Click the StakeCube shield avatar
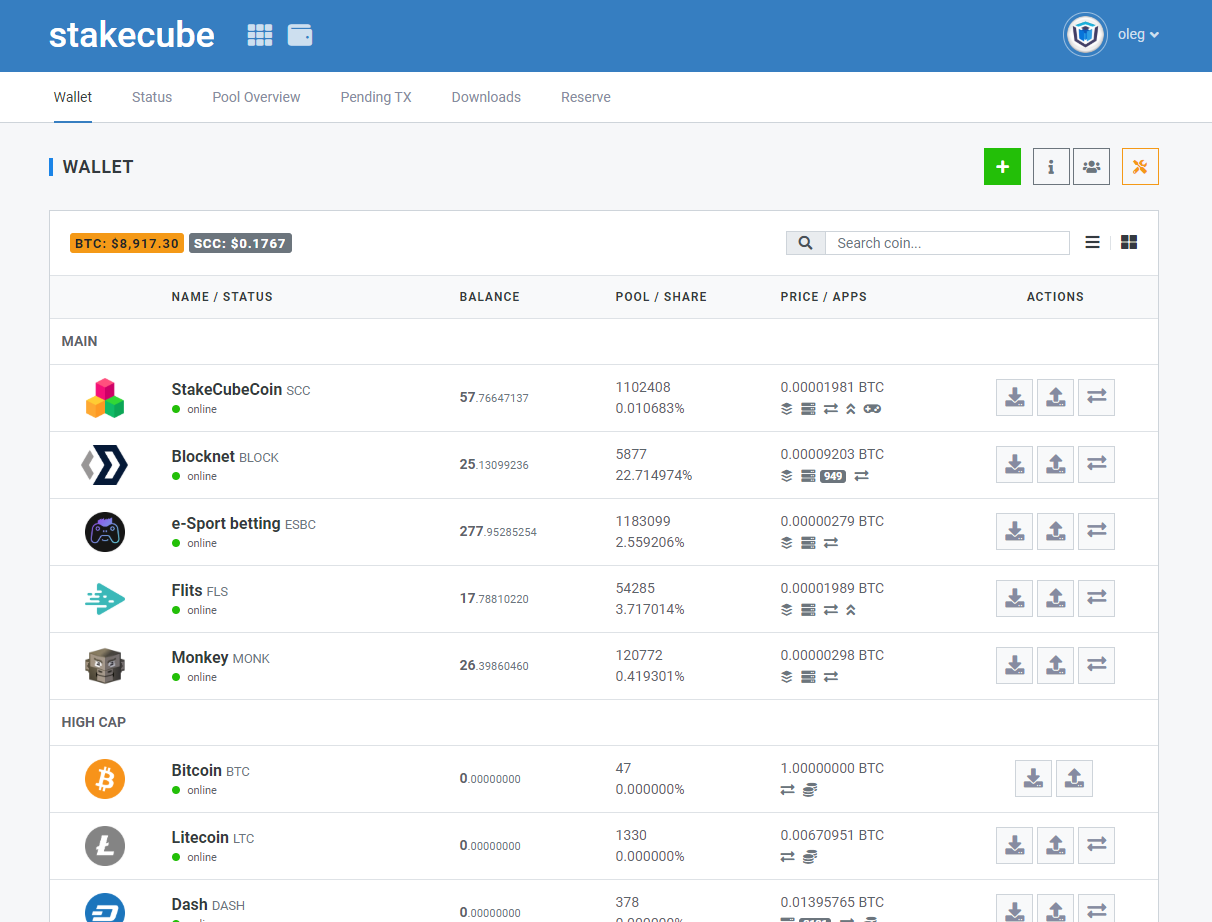 (x=1085, y=35)
